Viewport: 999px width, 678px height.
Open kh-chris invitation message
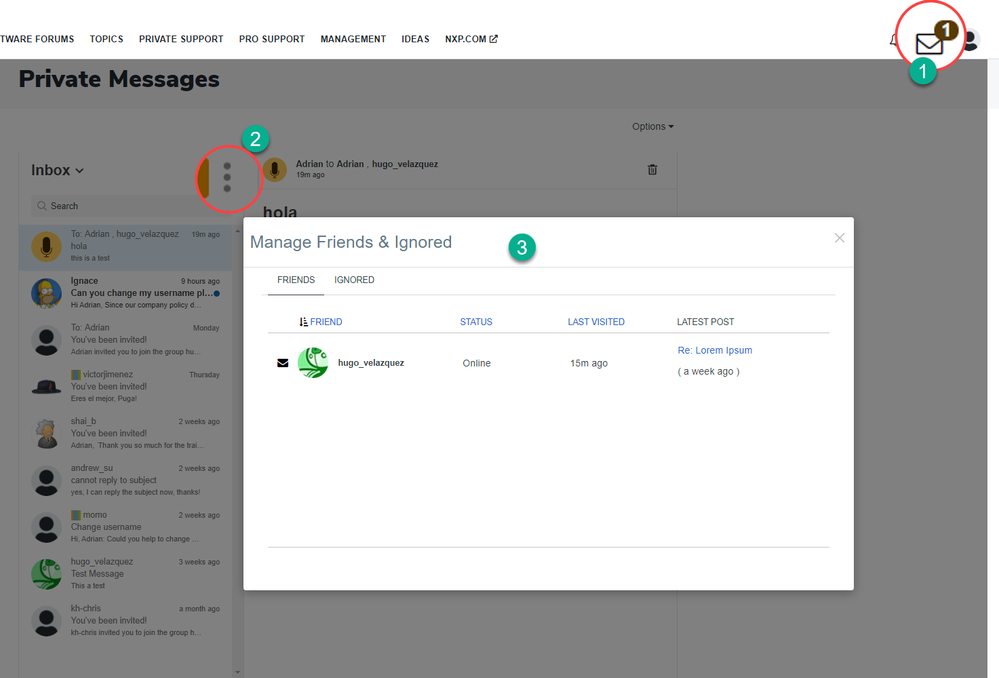coord(126,621)
